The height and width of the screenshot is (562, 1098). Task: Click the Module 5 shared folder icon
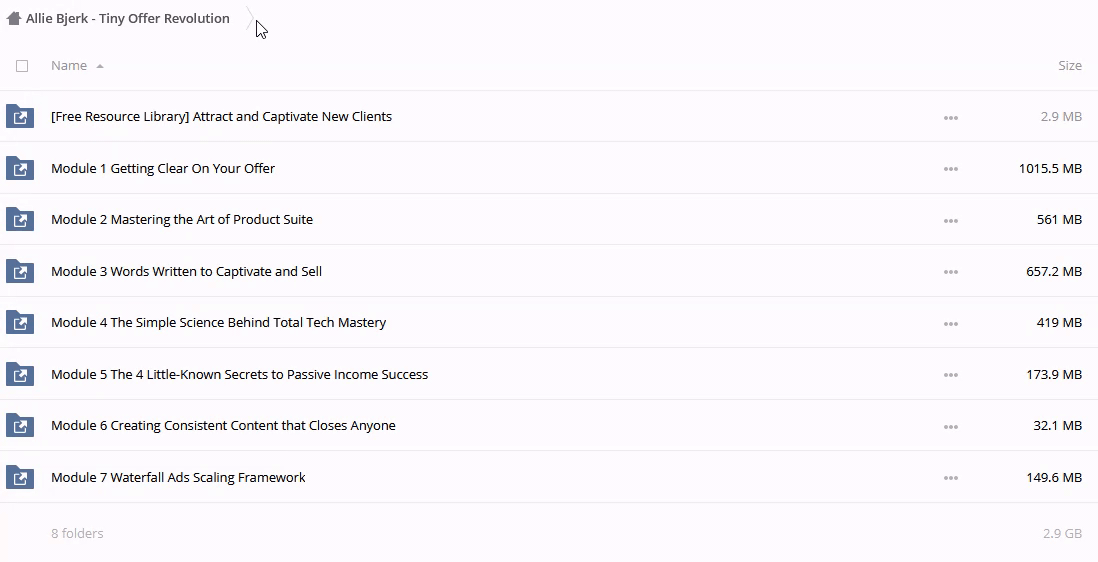[x=20, y=374]
